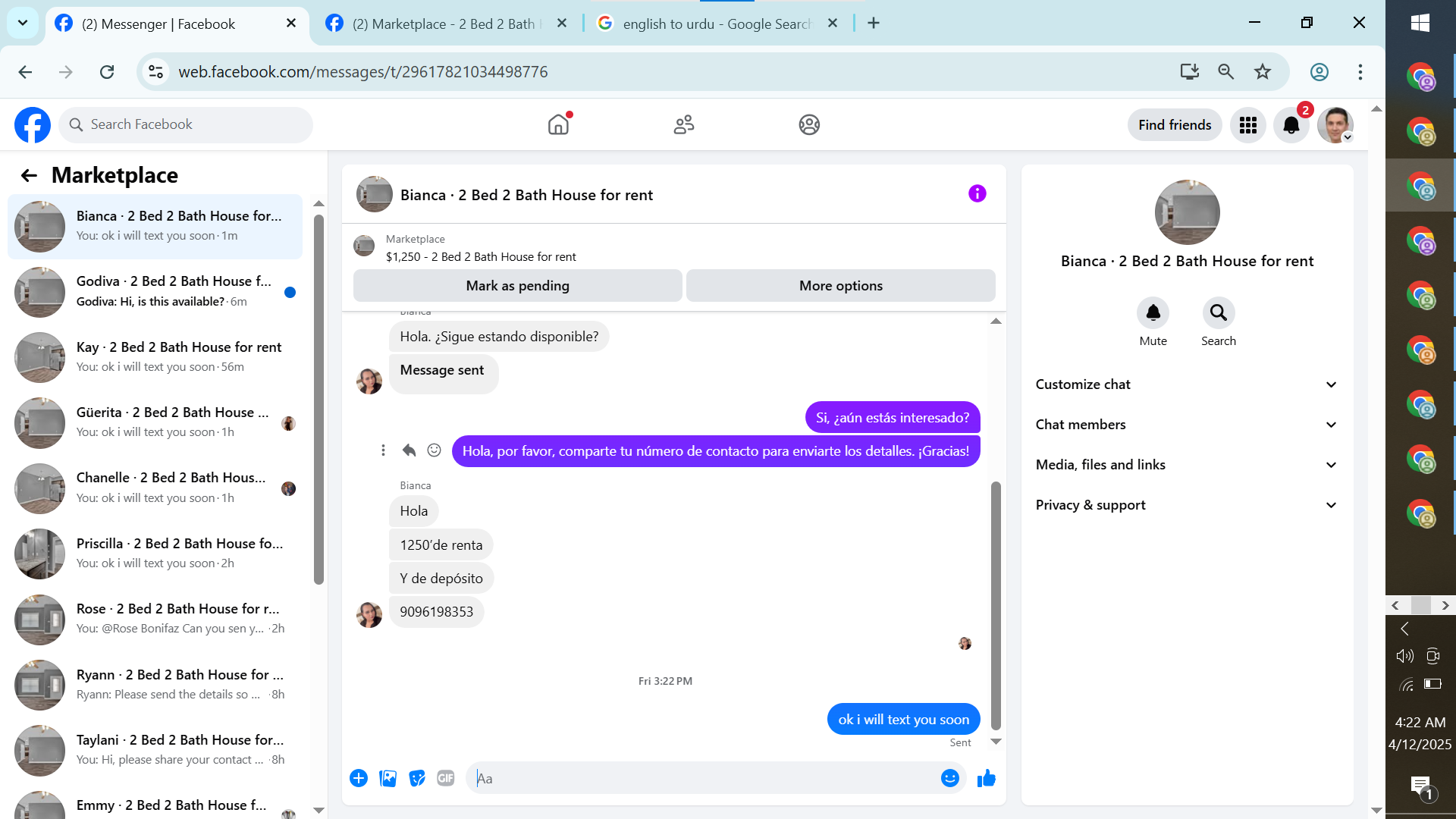Open the emoji picker in message box
This screenshot has width=1456, height=819.
(949, 778)
